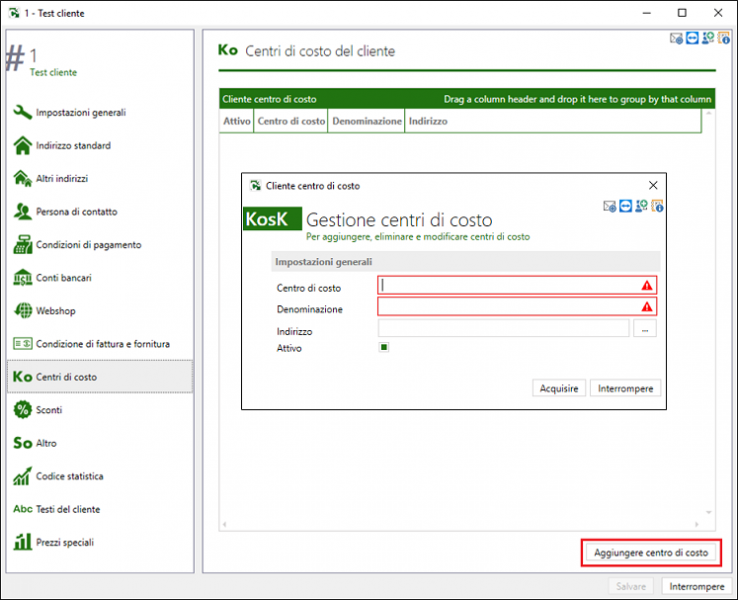Select the Ko Centri di costo icon

(23, 376)
